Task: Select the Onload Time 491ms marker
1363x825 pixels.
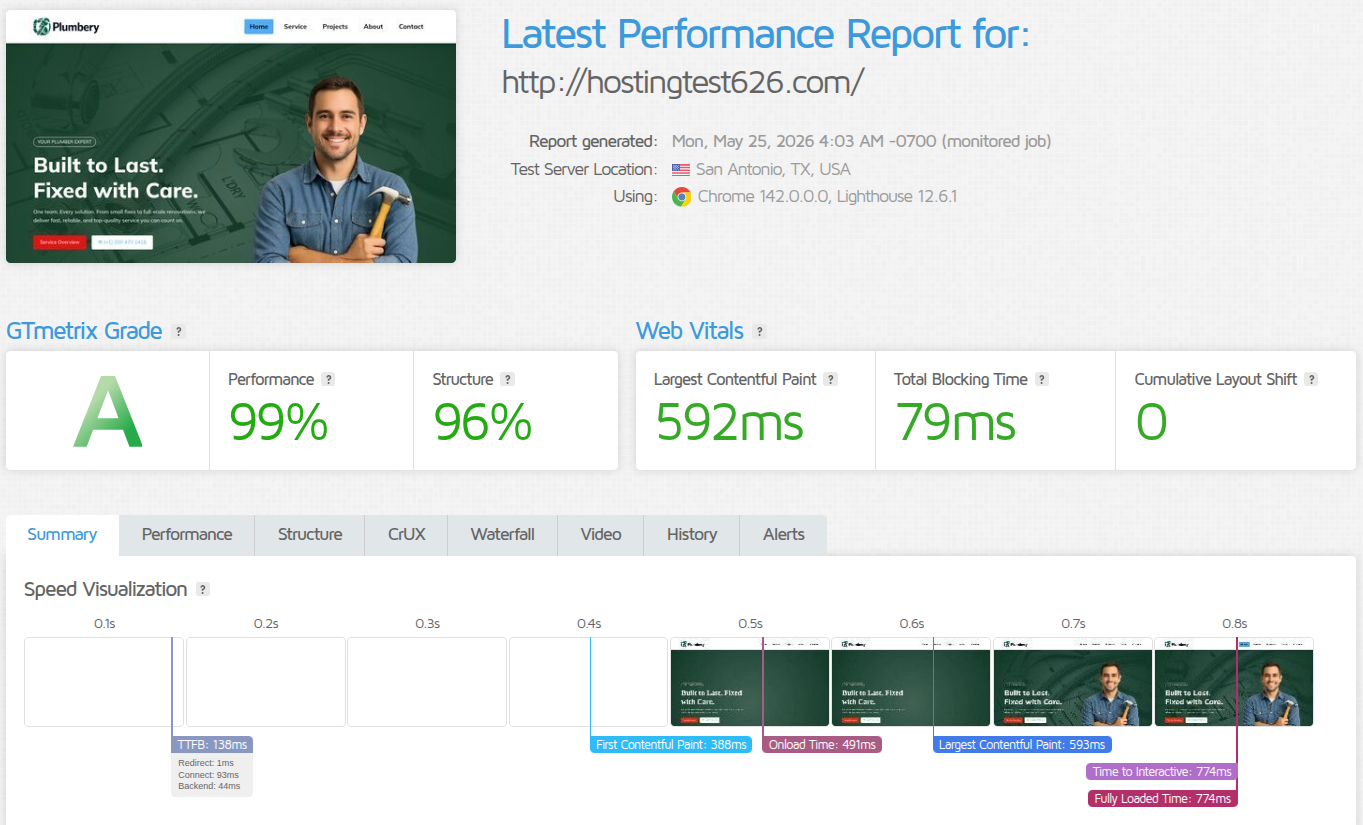Action: (822, 745)
